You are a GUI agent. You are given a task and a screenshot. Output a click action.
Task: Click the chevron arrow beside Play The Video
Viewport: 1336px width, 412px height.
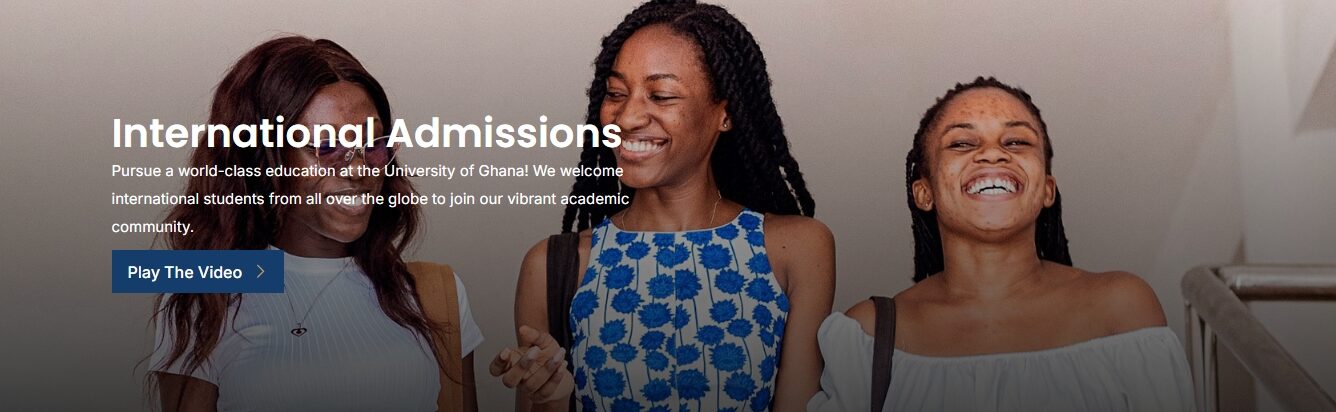[261, 271]
